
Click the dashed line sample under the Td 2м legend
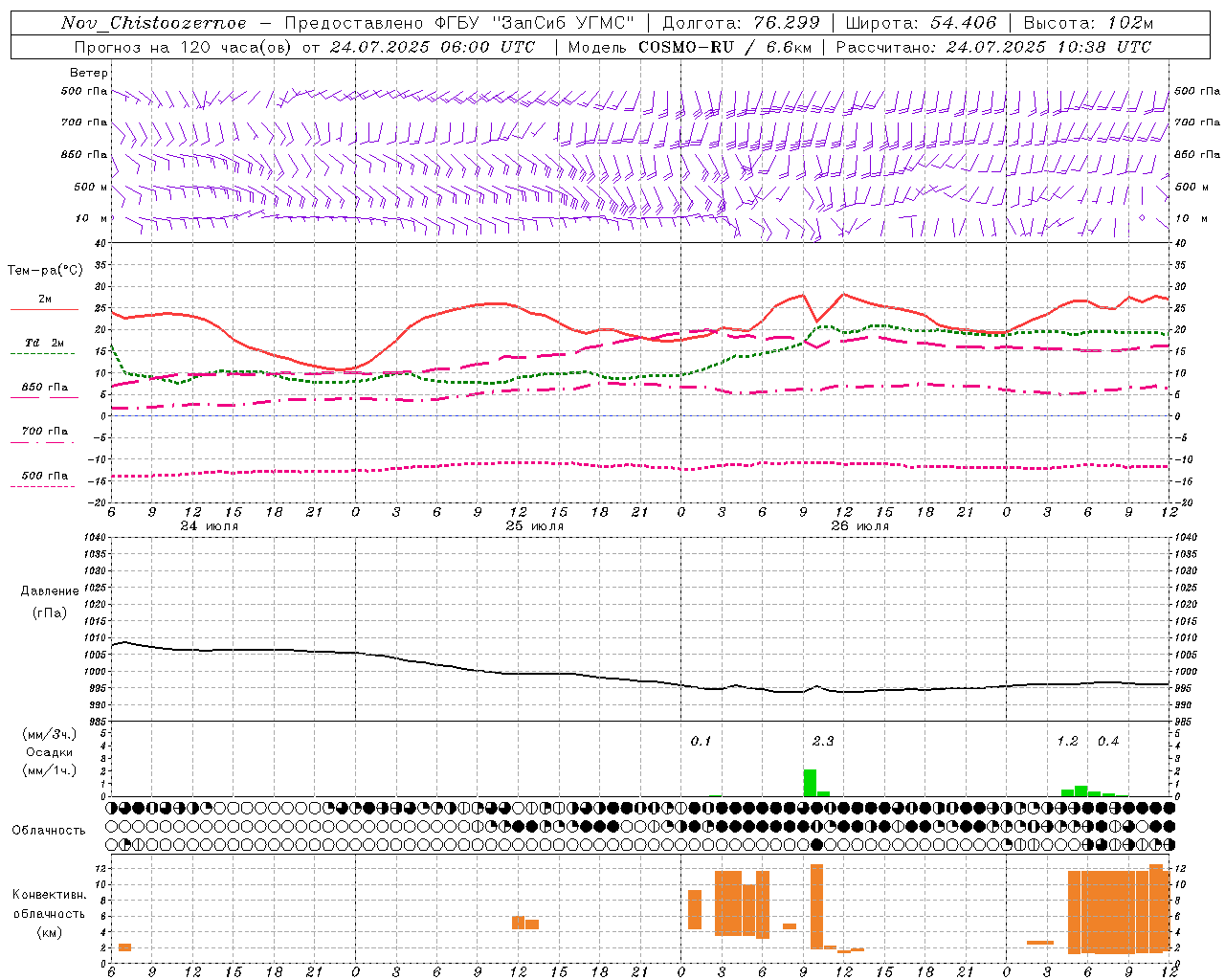42,354
